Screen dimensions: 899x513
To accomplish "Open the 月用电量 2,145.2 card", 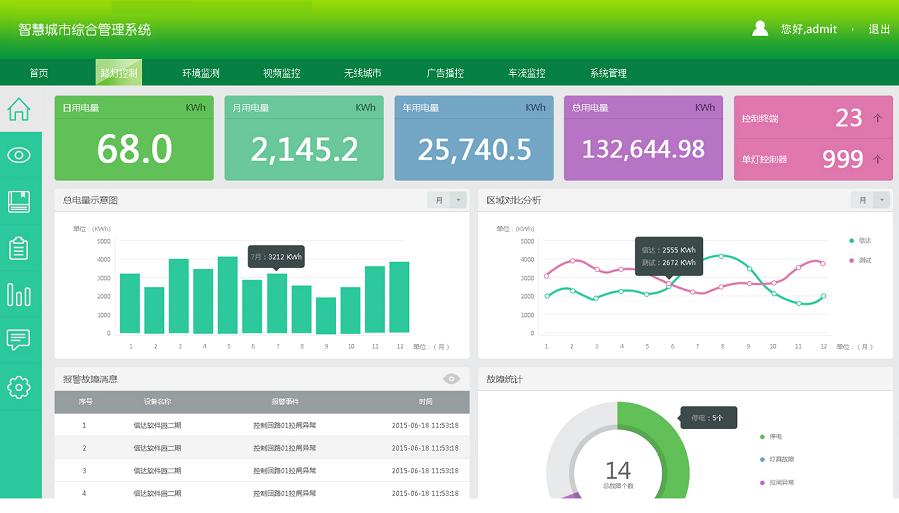I will click(x=304, y=138).
